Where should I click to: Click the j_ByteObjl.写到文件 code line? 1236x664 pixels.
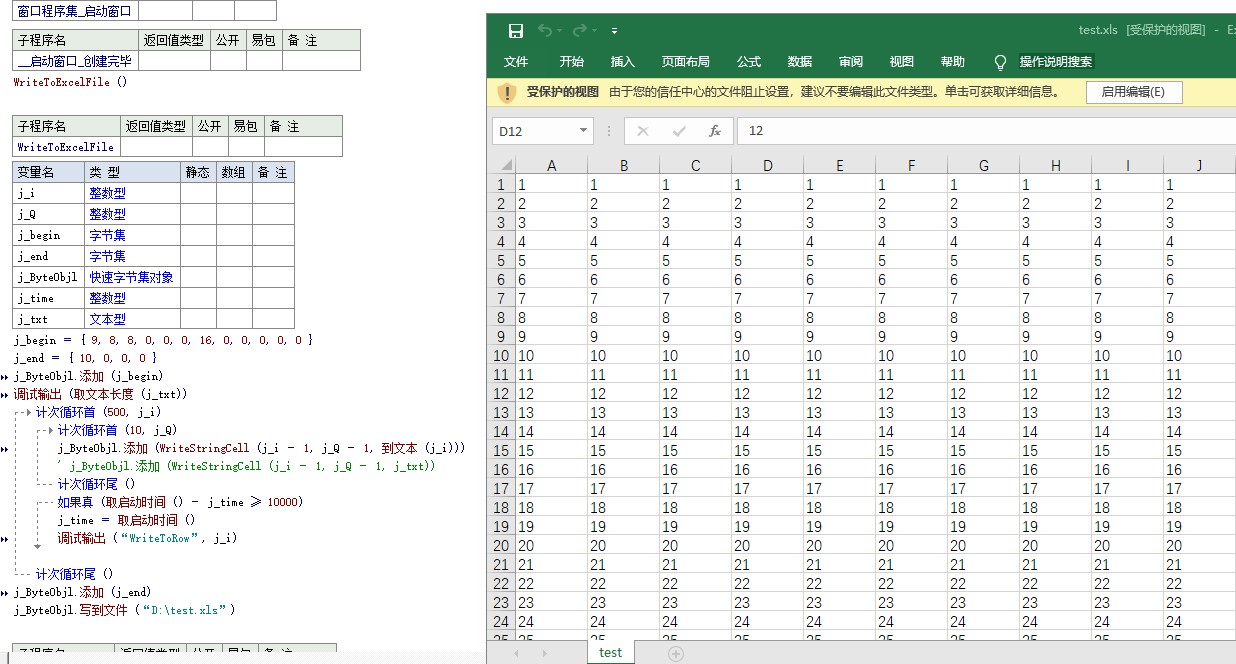point(125,610)
